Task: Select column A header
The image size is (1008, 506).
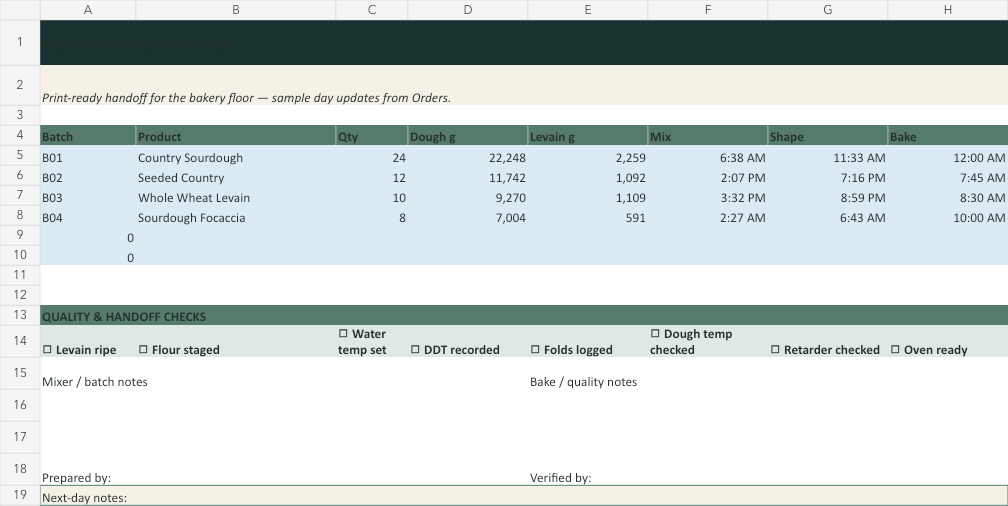Action: [88, 10]
